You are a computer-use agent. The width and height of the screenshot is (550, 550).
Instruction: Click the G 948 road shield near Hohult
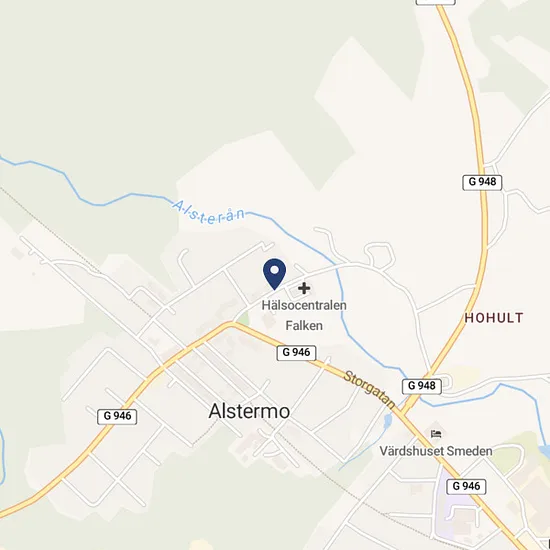pos(482,182)
